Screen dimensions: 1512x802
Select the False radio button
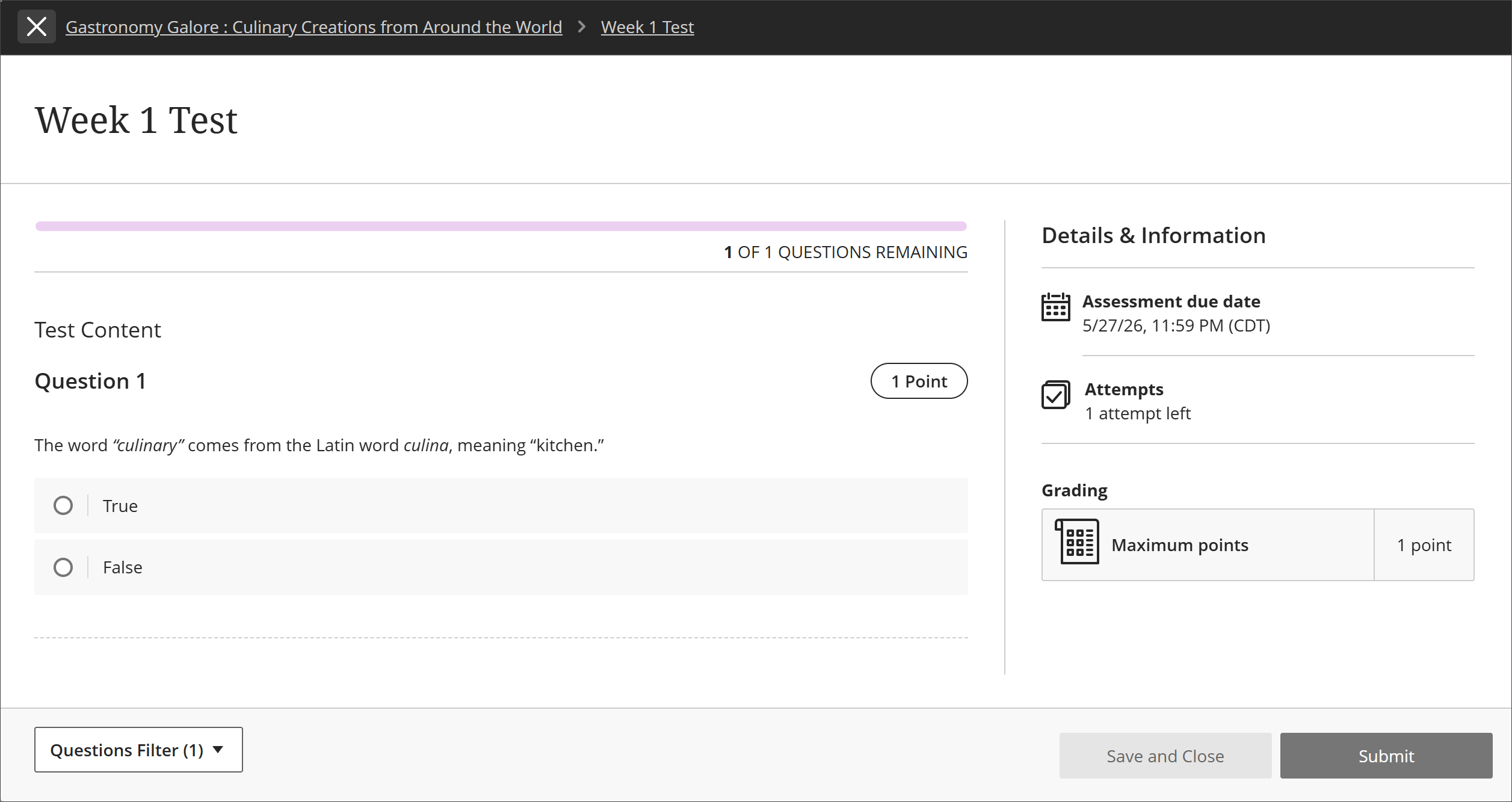click(x=63, y=567)
